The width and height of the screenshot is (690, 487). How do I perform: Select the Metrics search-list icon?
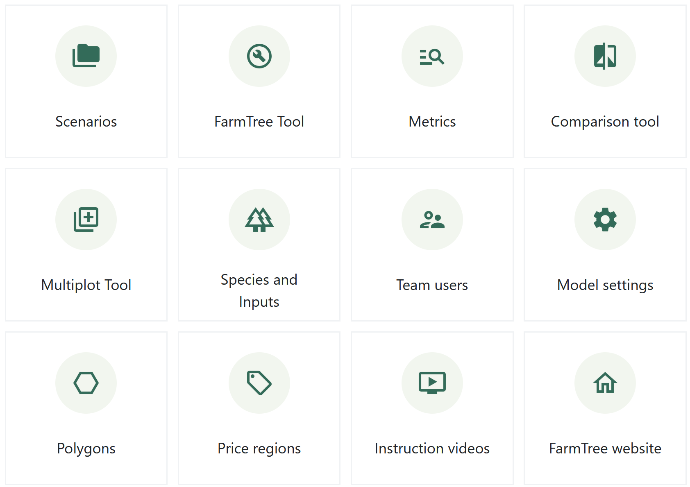pos(432,56)
